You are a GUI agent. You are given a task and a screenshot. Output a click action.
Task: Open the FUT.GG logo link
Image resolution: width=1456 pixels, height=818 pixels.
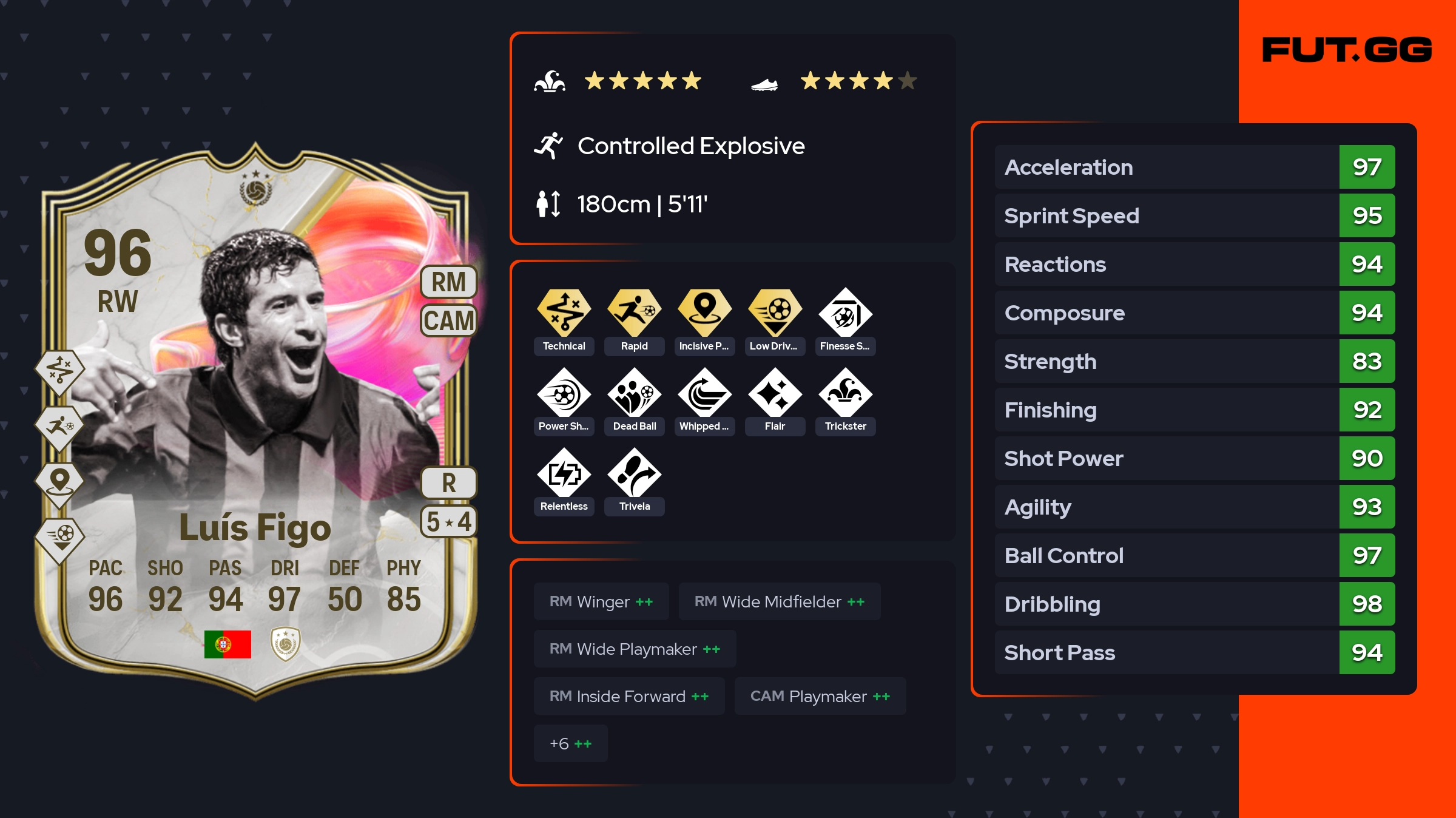pos(1347,50)
